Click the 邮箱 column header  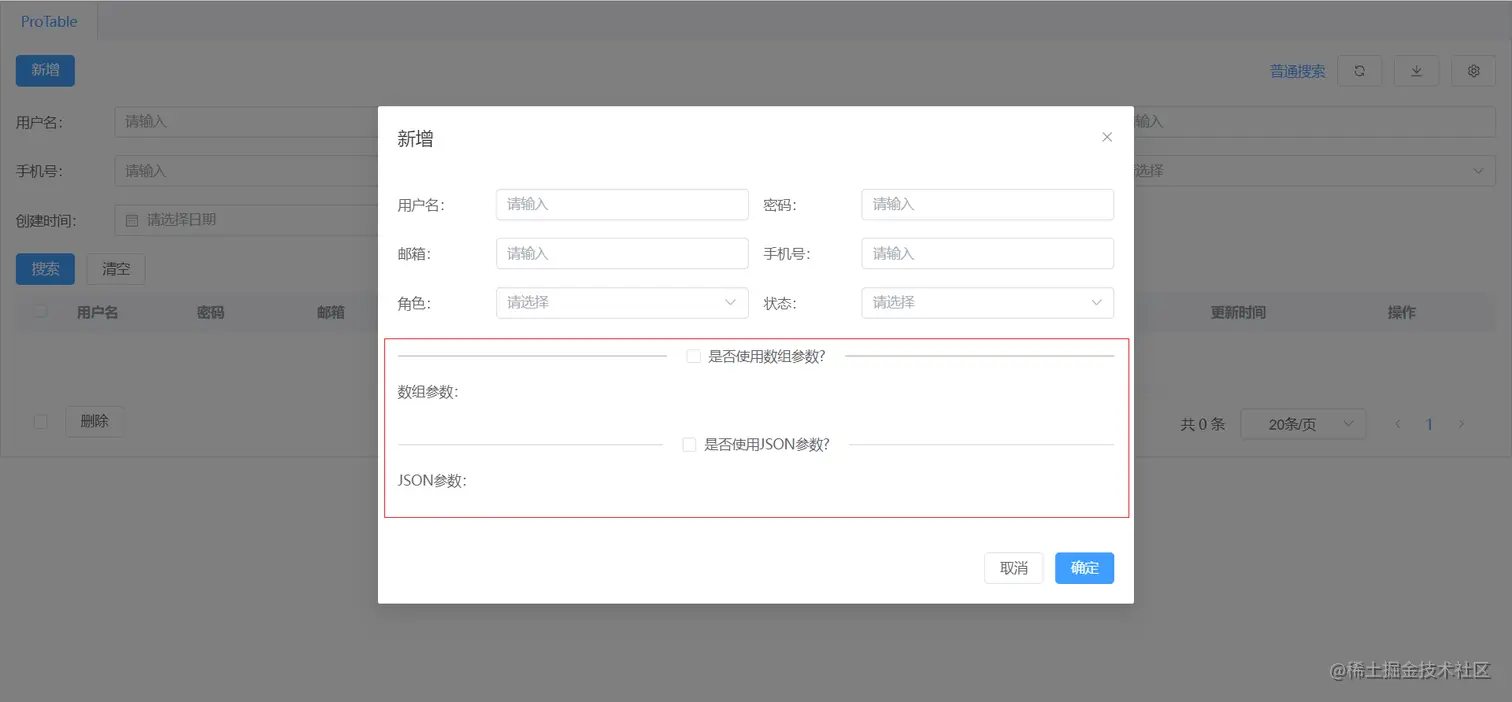pos(330,312)
